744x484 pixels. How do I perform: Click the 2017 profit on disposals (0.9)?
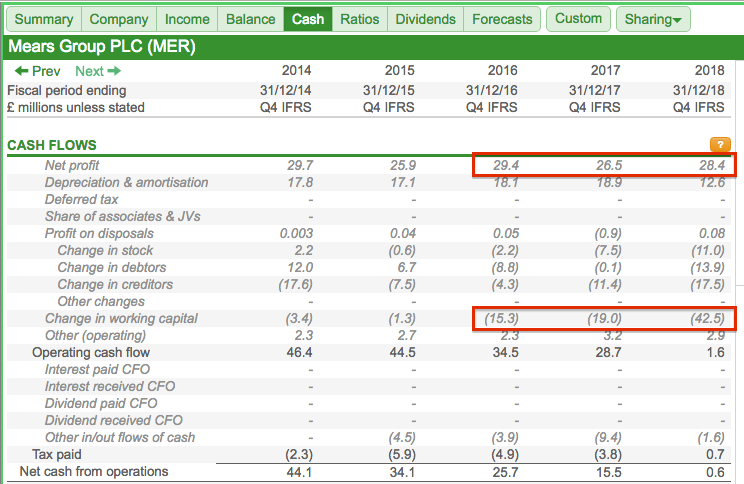pos(608,234)
